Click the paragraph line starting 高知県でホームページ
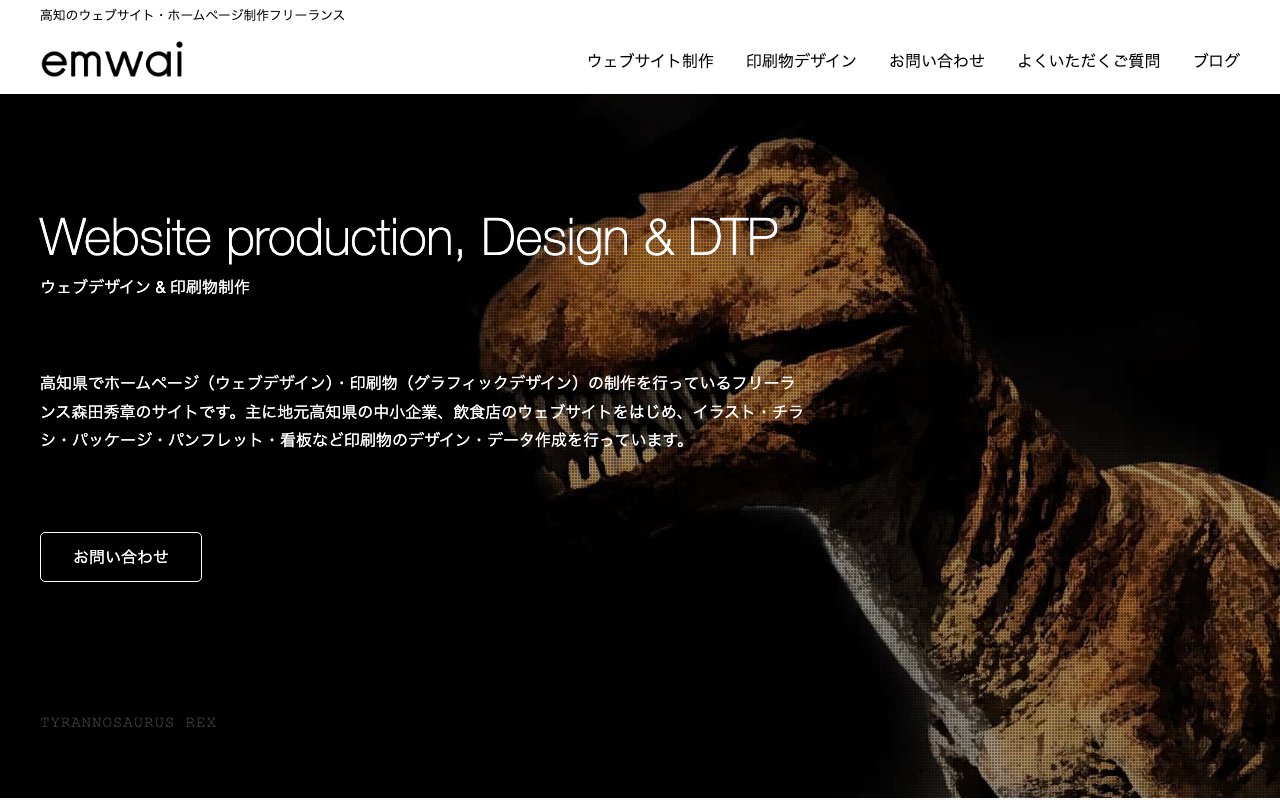The width and height of the screenshot is (1280, 800). pyautogui.click(x=418, y=383)
